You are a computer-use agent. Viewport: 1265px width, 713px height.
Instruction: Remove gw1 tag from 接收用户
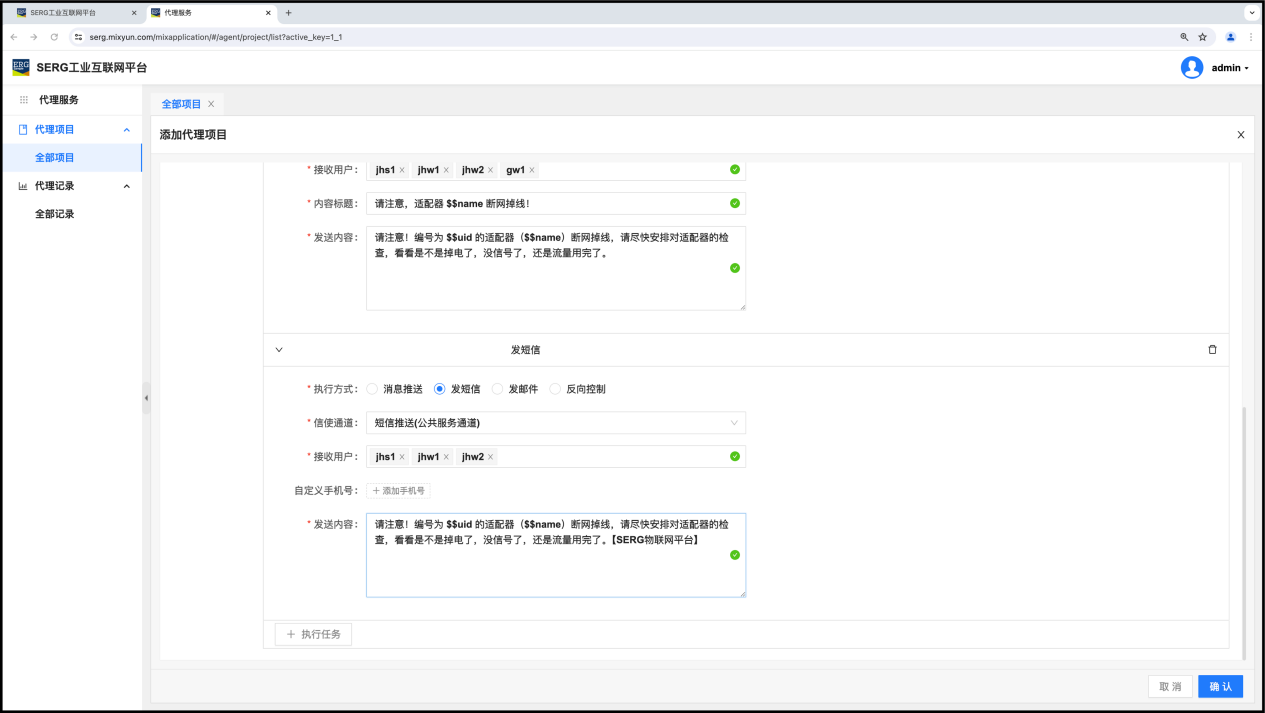(532, 170)
